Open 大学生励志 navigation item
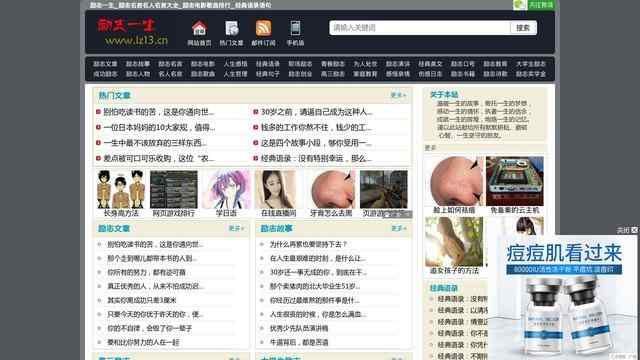 pyautogui.click(x=531, y=64)
